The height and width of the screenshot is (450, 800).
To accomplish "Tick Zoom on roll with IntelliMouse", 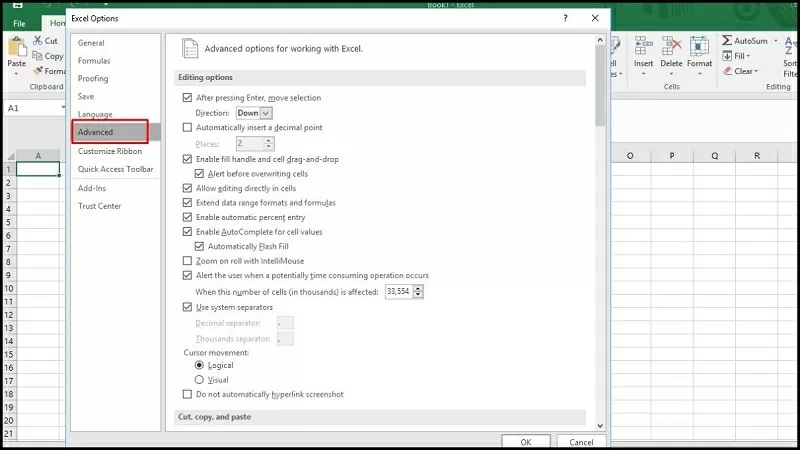I will [187, 261].
